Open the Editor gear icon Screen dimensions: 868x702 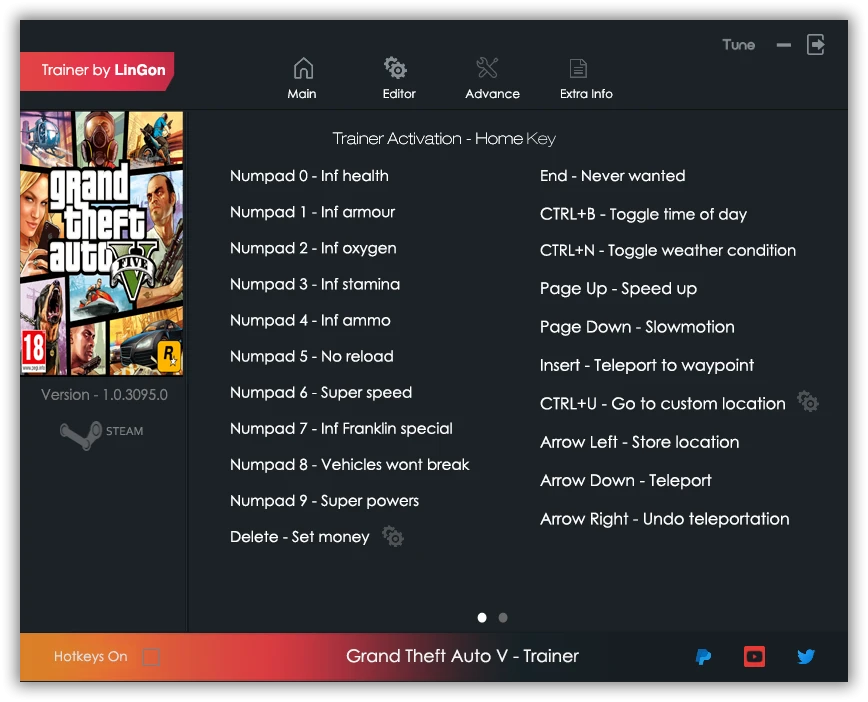[396, 67]
